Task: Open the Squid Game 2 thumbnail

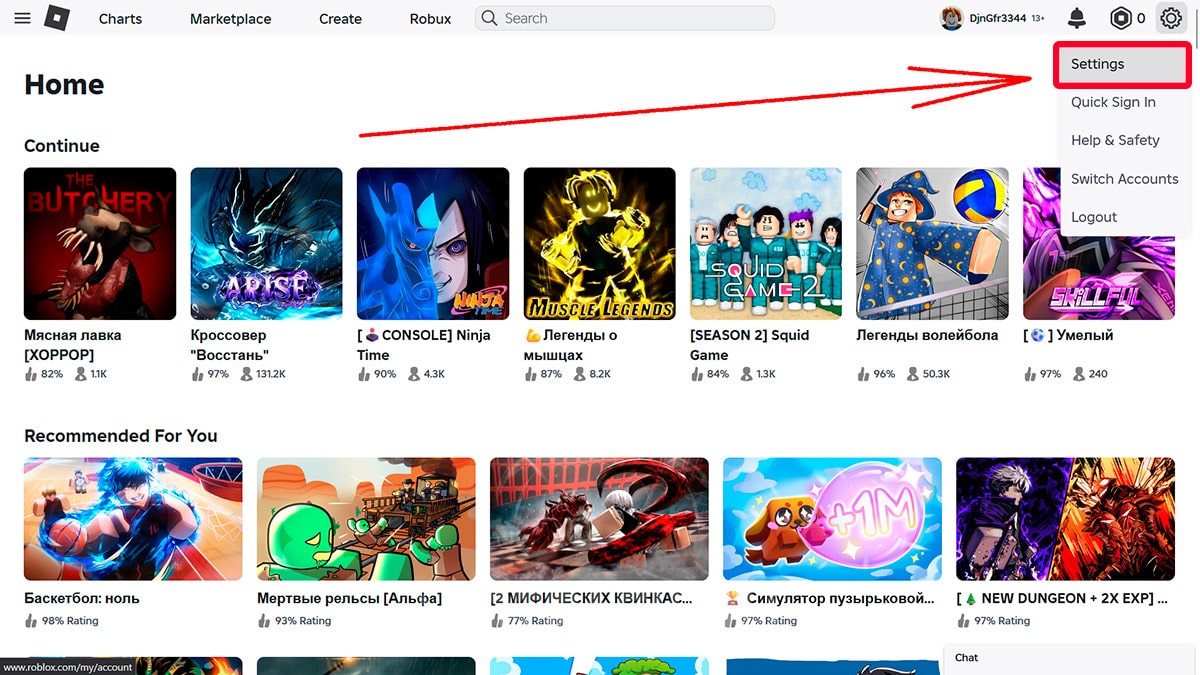Action: (766, 244)
